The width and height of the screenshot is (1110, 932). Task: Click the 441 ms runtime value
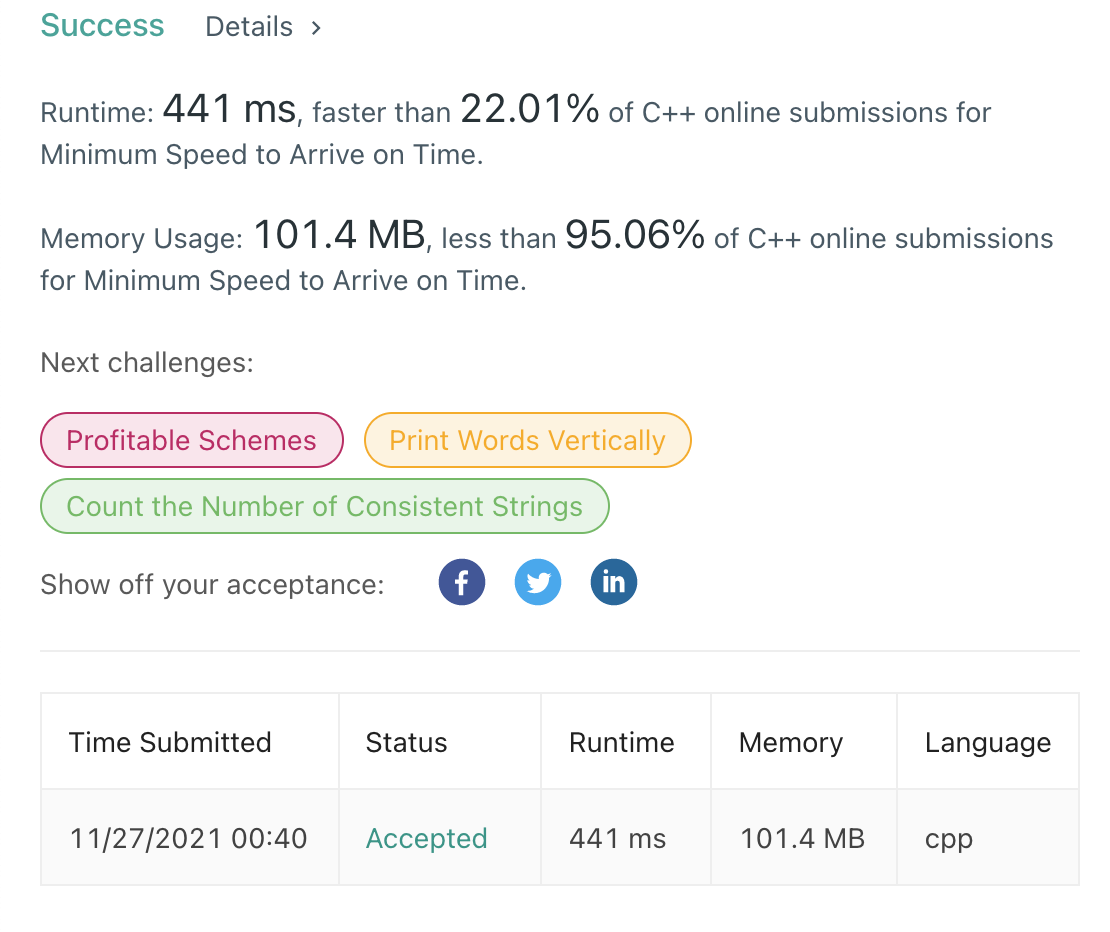(x=616, y=839)
